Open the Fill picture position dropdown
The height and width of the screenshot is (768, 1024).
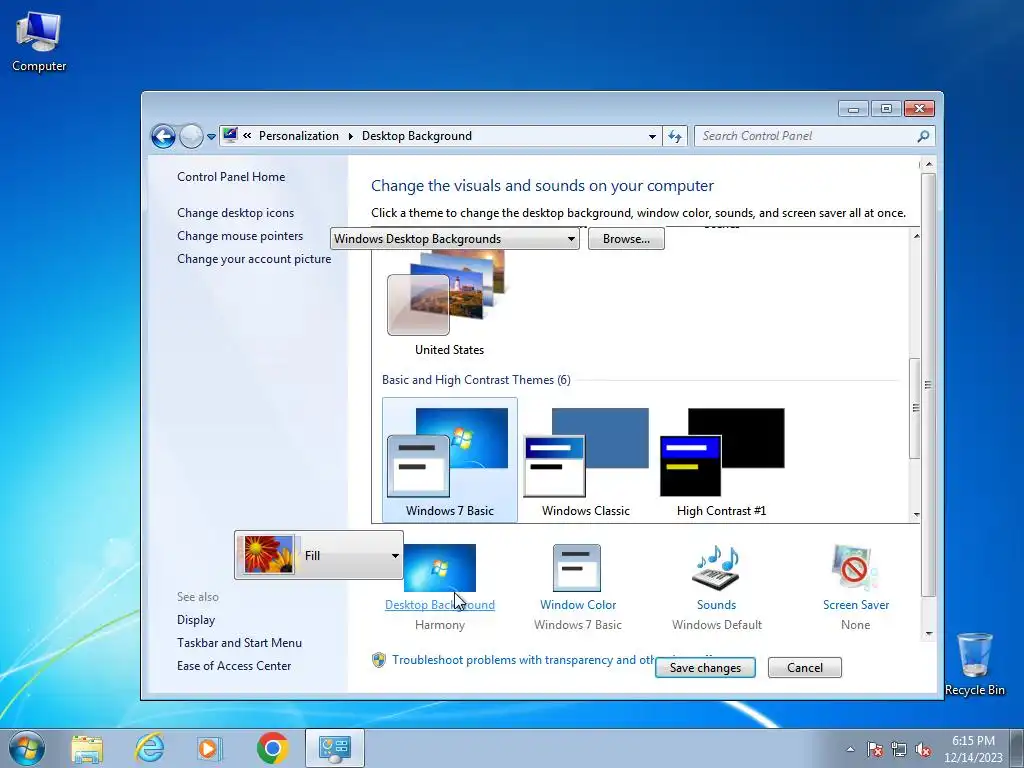[x=319, y=555]
